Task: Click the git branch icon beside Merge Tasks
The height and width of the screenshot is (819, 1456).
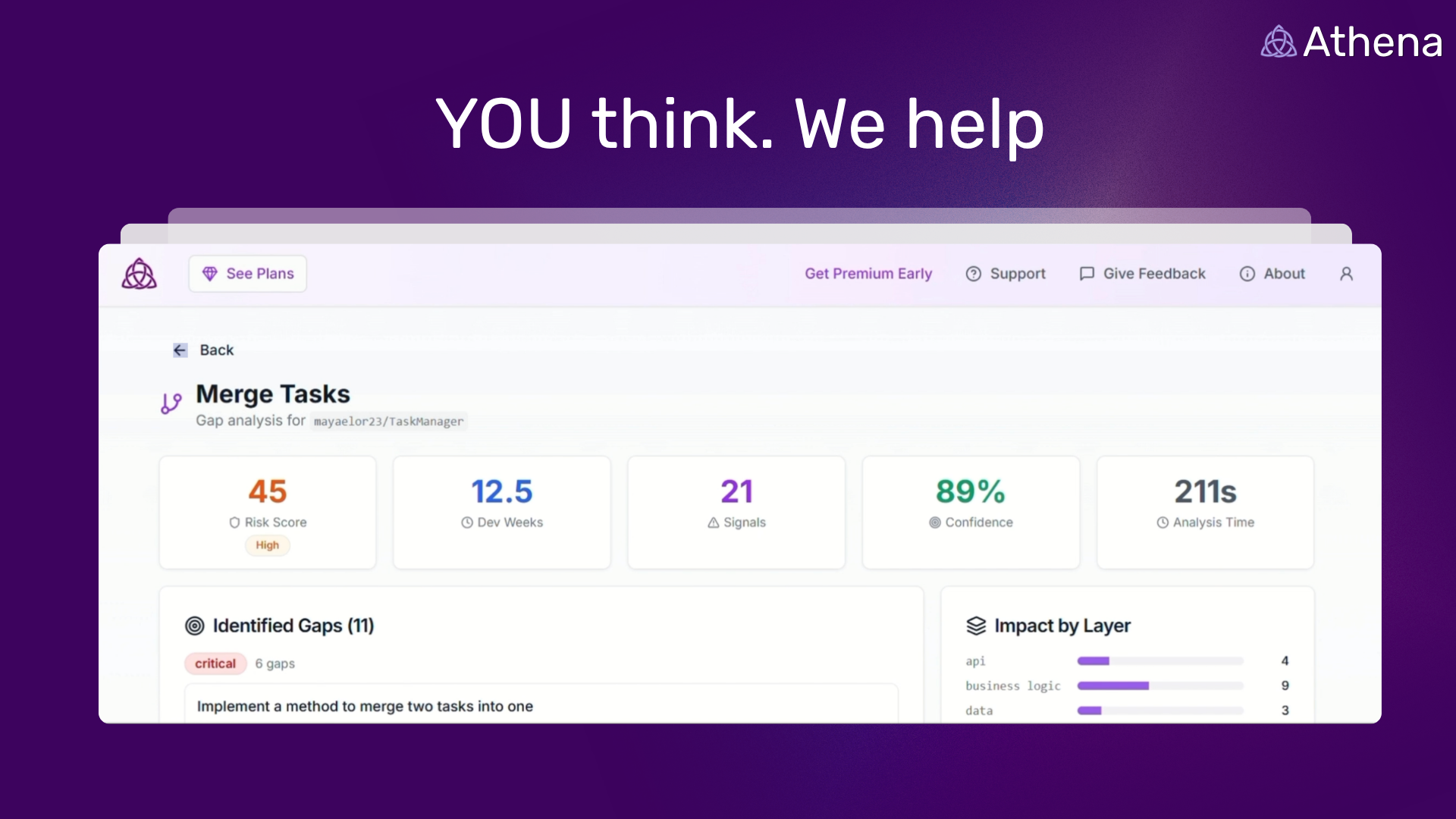Action: tap(171, 403)
